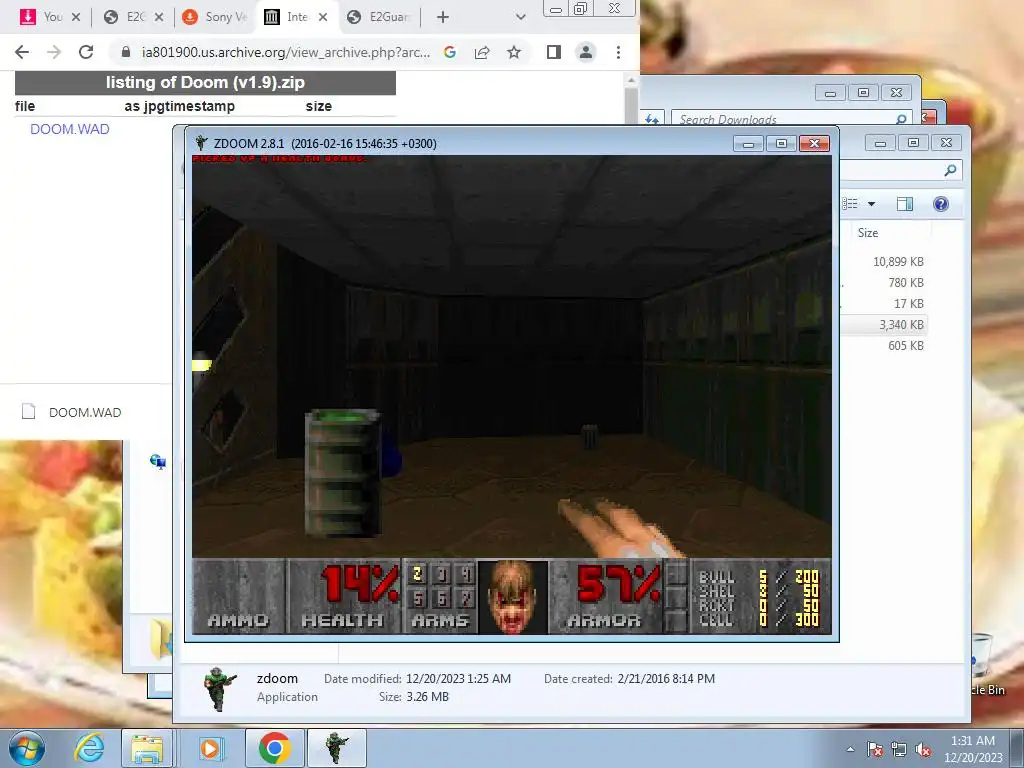Open Recycle Bin on the desktop
Image resolution: width=1024 pixels, height=768 pixels.
point(985,665)
